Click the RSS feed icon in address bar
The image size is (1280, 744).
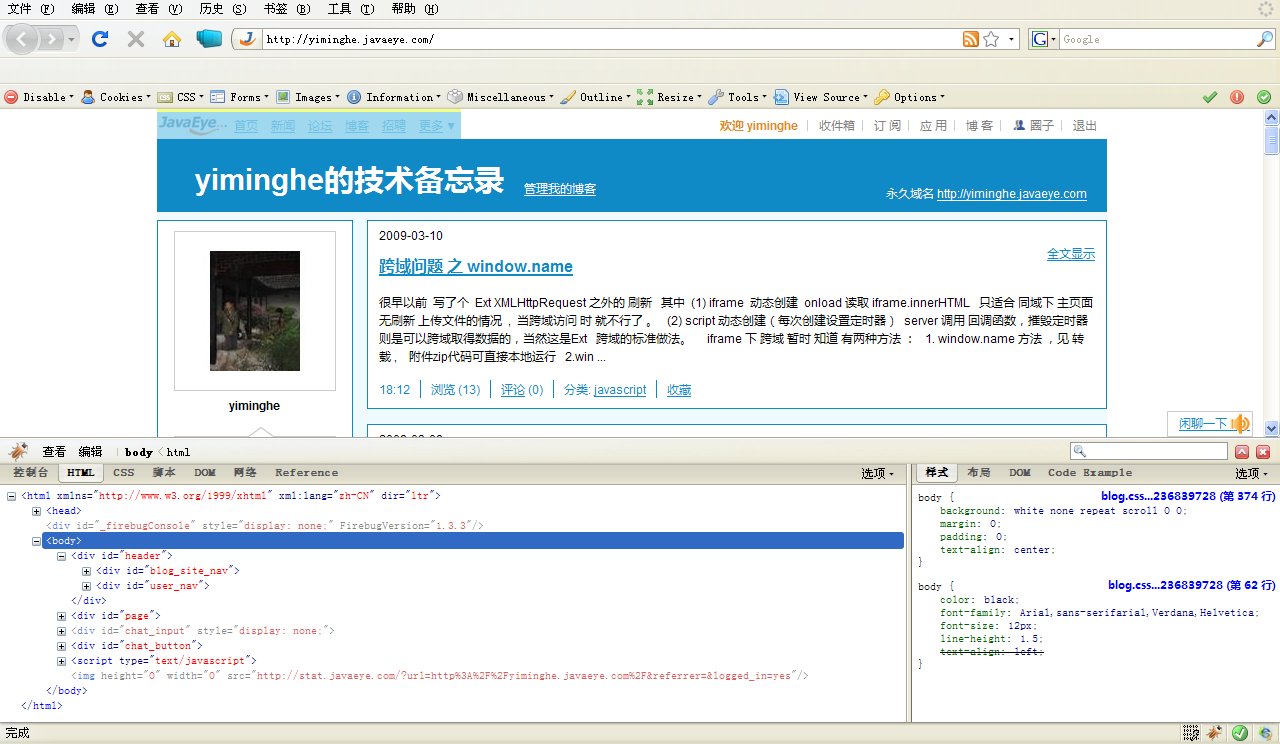click(x=970, y=39)
